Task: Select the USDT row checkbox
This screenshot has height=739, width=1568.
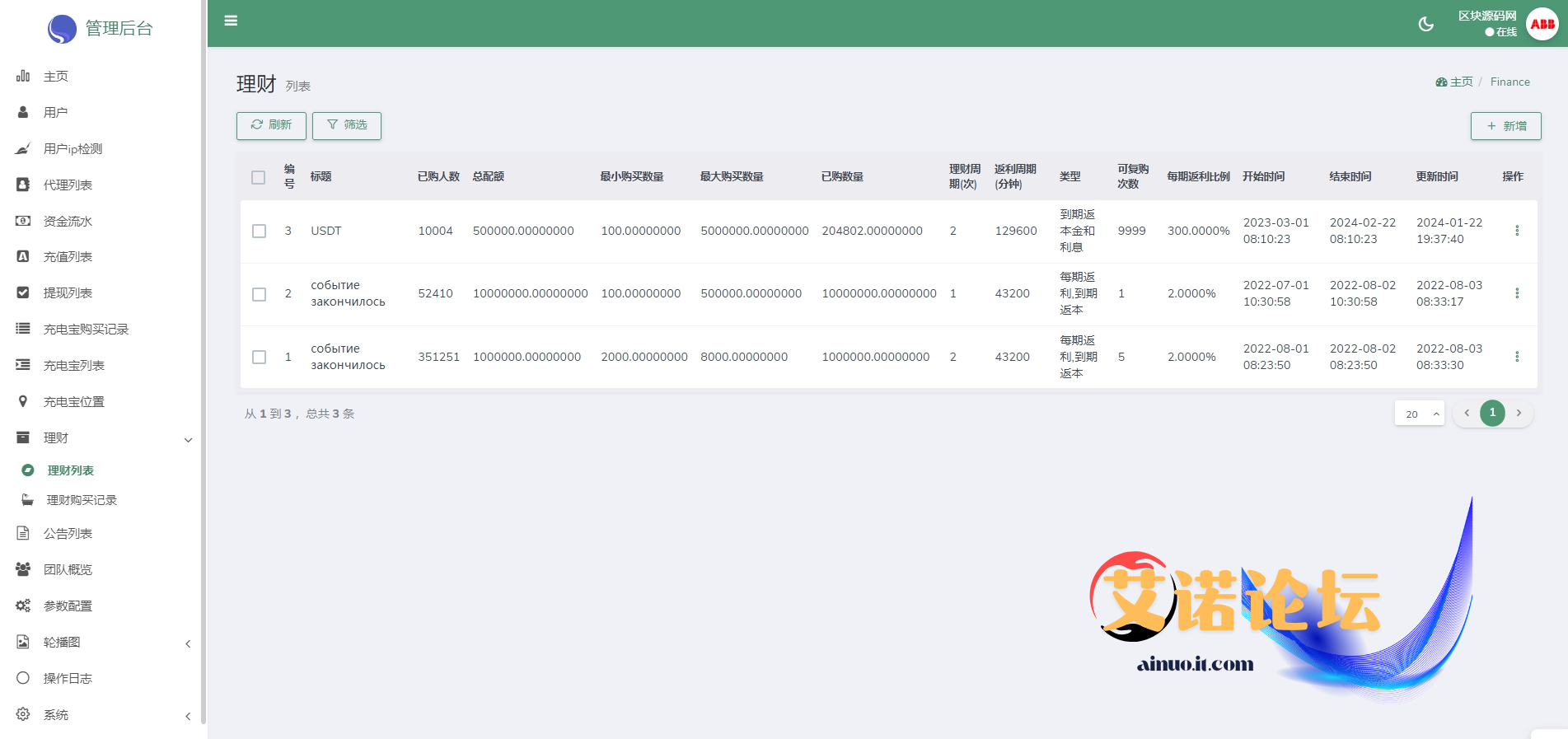Action: click(x=259, y=231)
